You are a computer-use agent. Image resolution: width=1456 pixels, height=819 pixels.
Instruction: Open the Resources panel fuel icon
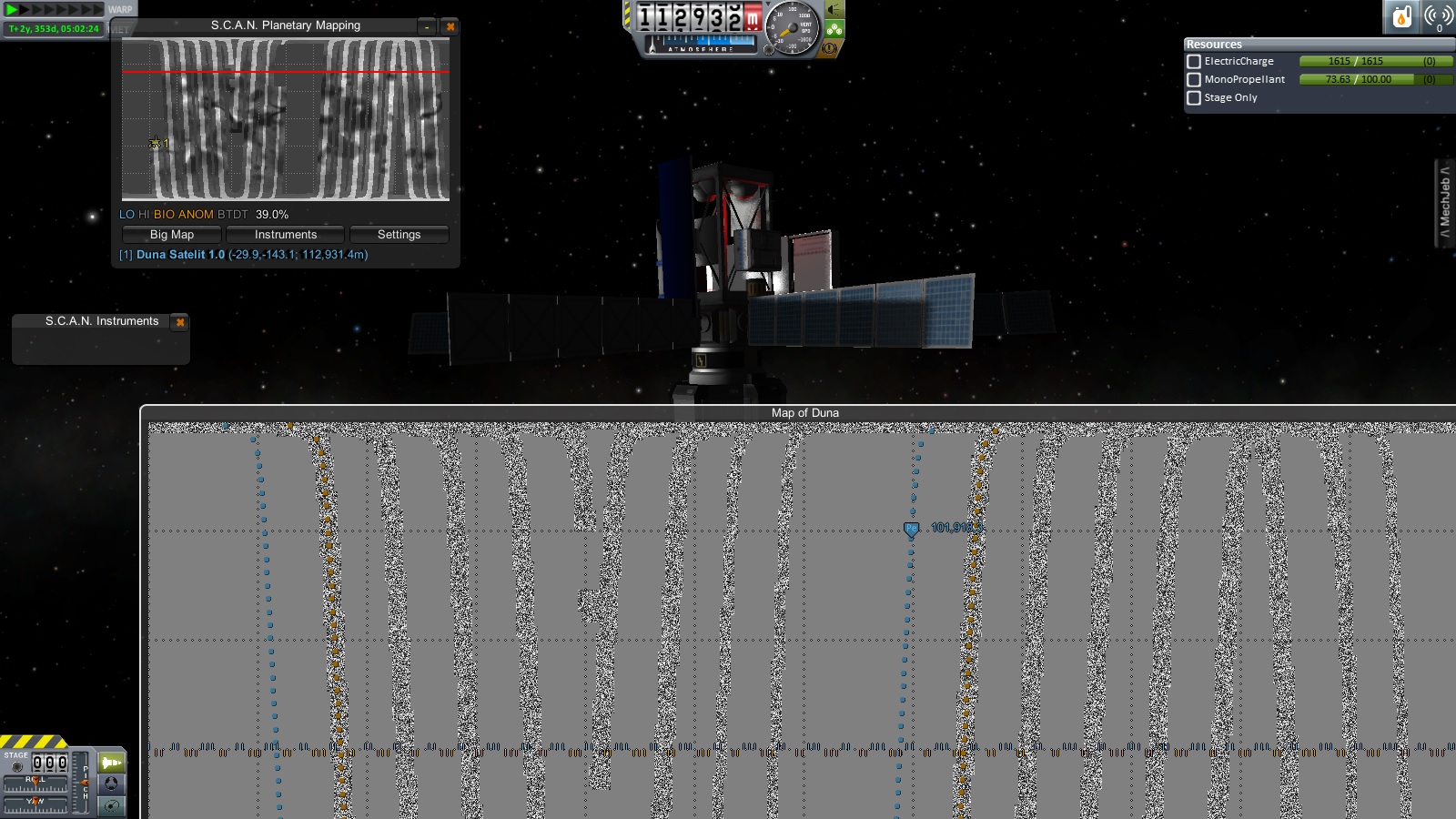(1401, 16)
